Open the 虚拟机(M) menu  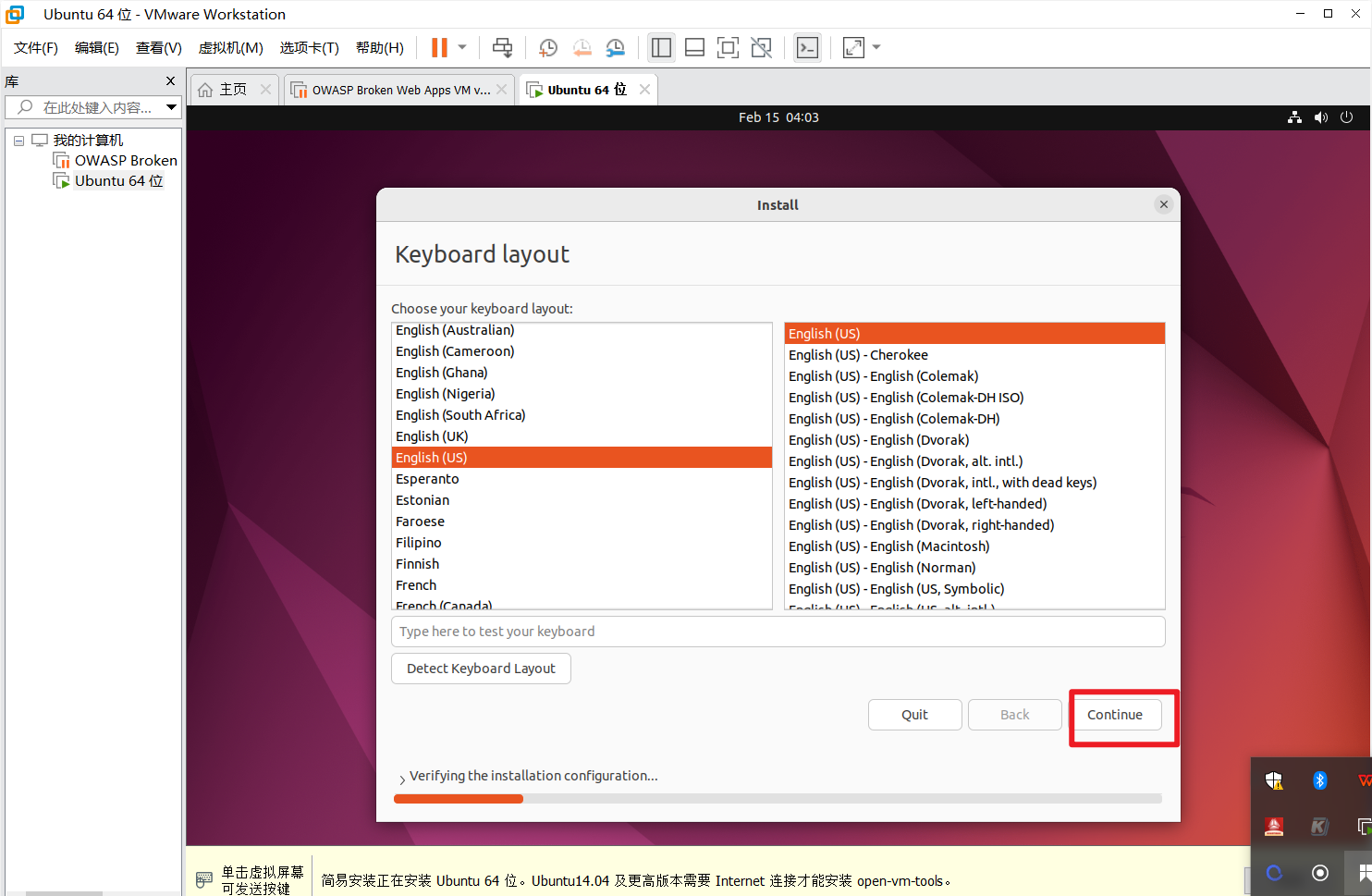[x=231, y=47]
